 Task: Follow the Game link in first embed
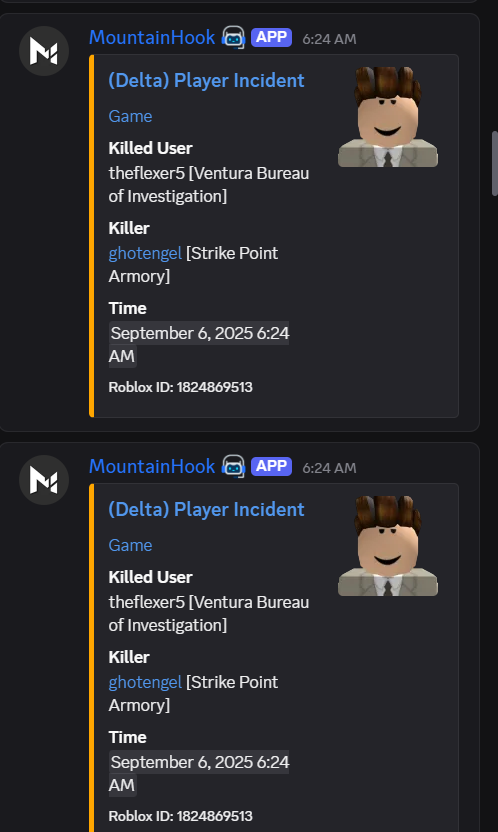tap(130, 116)
